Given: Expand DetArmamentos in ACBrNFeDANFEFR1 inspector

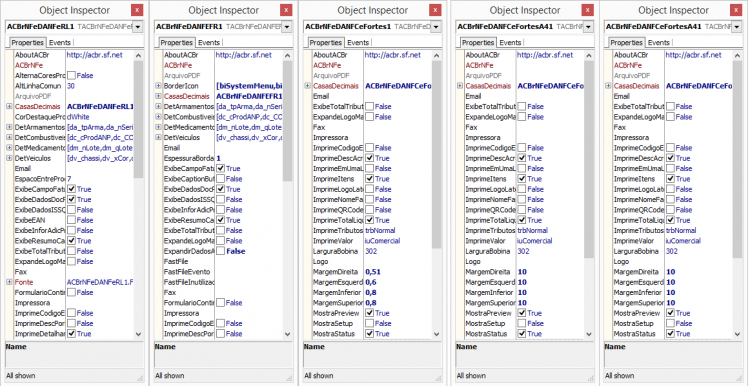Looking at the screenshot, I should coord(158,106).
